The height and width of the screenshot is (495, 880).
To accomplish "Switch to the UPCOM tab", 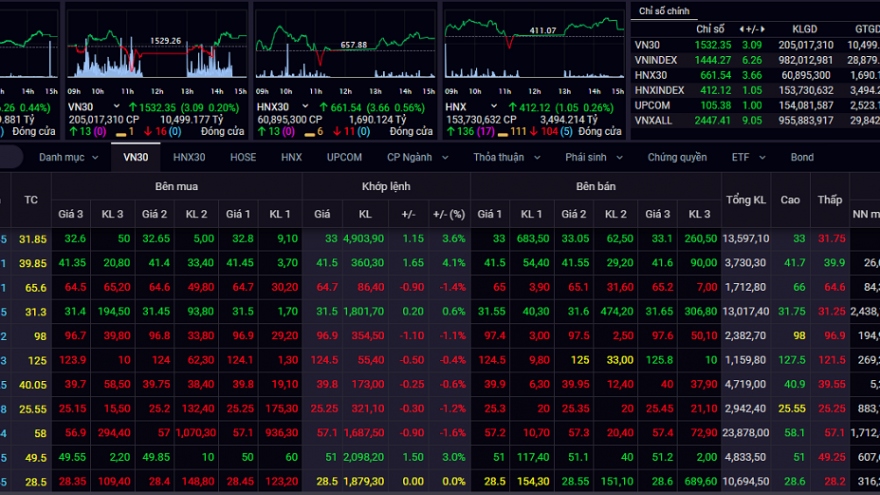I will [x=344, y=157].
